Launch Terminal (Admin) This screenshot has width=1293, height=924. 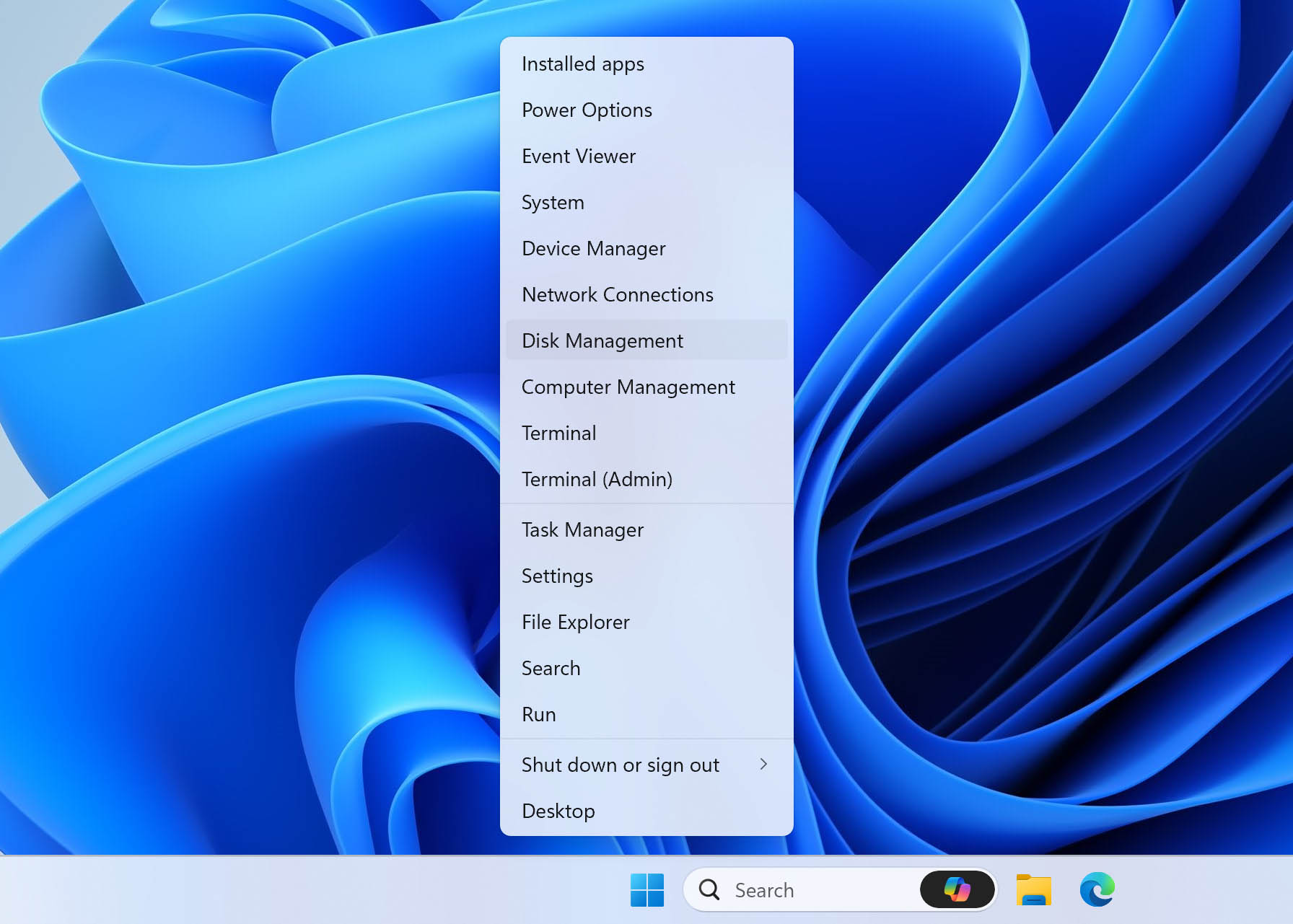597,480
